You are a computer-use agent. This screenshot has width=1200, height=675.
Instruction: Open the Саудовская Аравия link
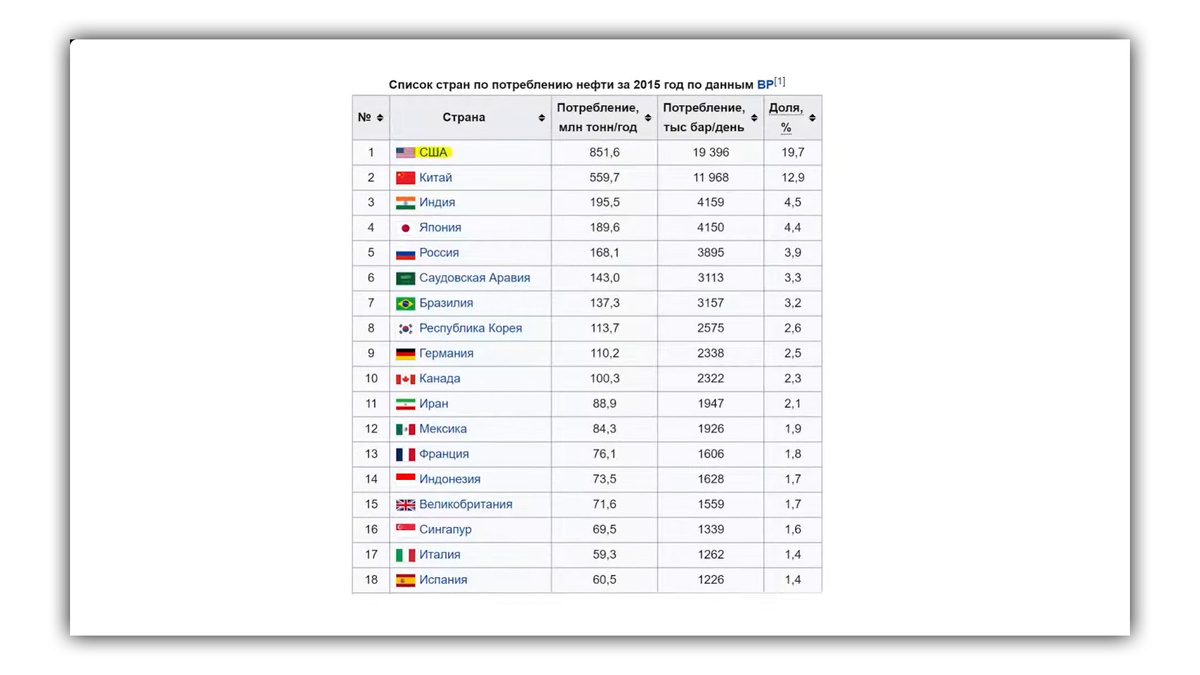tap(475, 278)
